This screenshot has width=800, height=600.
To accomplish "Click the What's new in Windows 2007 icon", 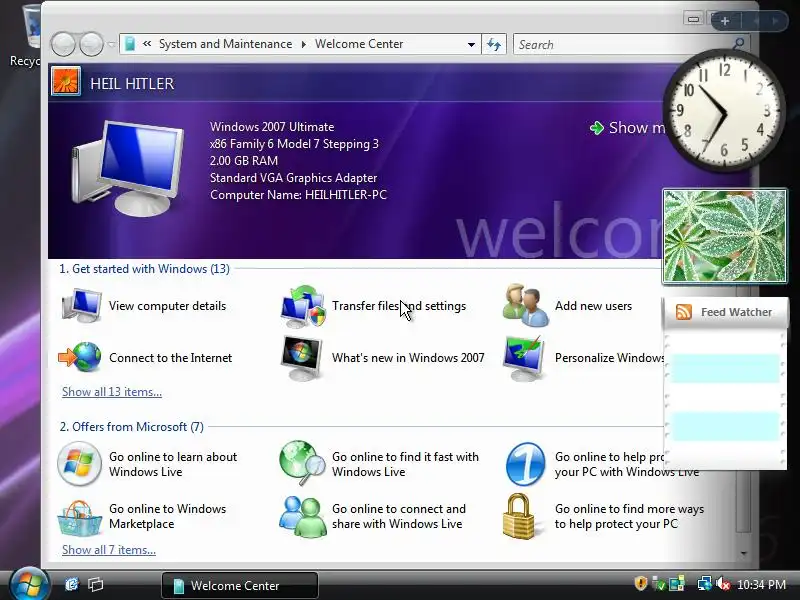I will pos(302,358).
